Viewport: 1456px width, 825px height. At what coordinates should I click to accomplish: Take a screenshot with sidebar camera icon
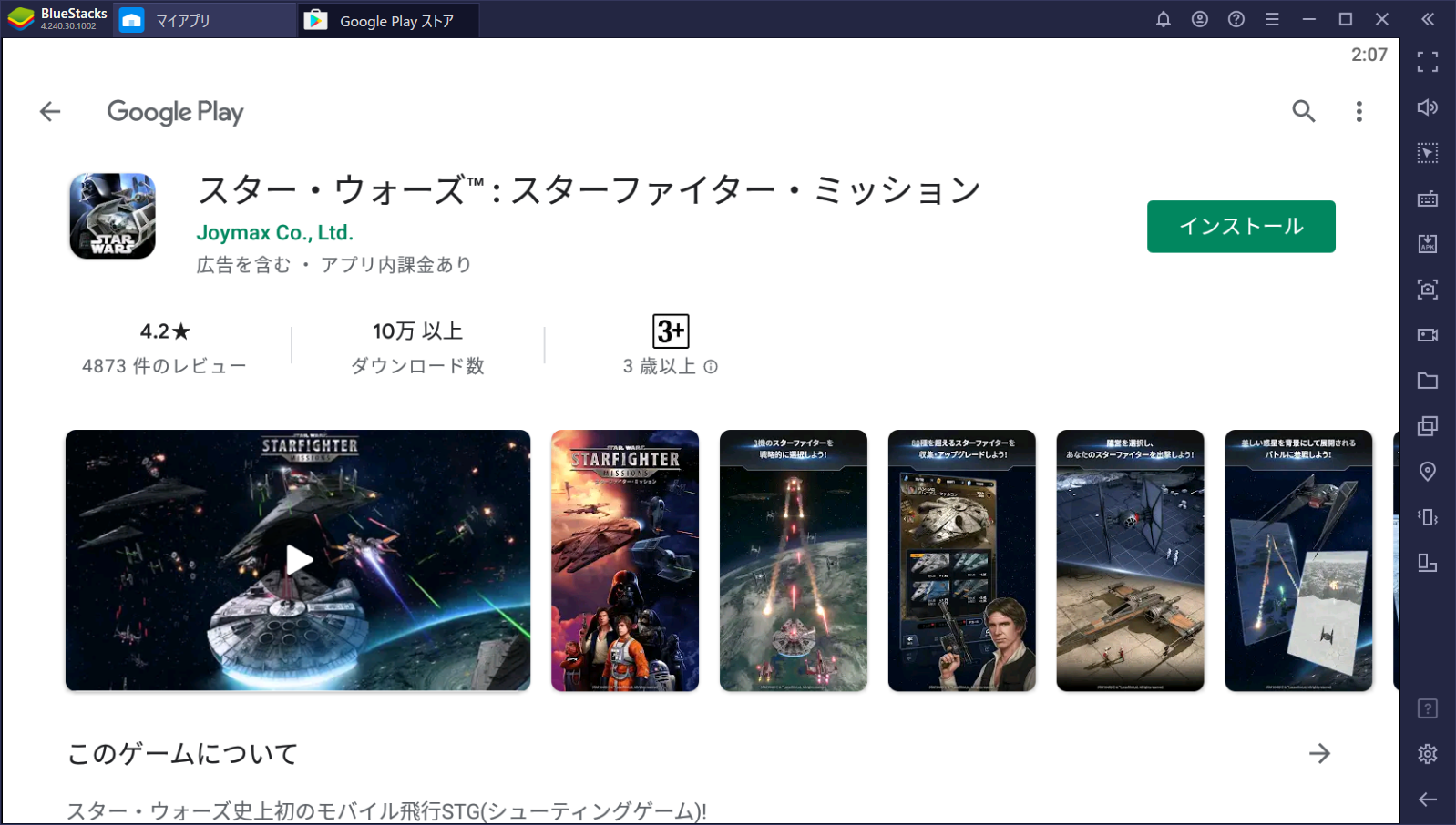1428,290
